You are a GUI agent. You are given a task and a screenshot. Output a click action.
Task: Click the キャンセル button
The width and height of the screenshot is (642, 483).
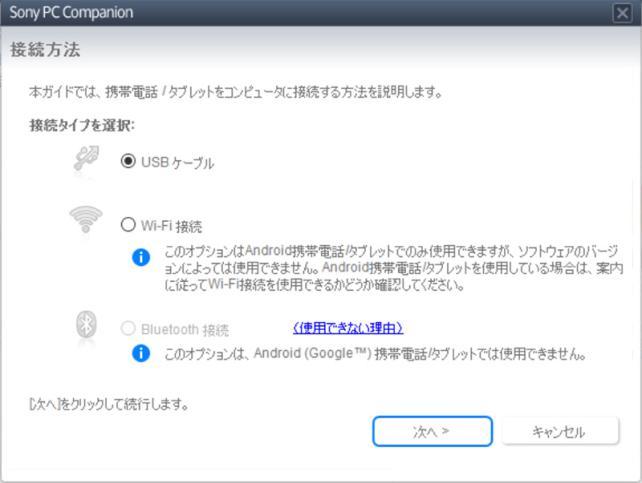559,432
